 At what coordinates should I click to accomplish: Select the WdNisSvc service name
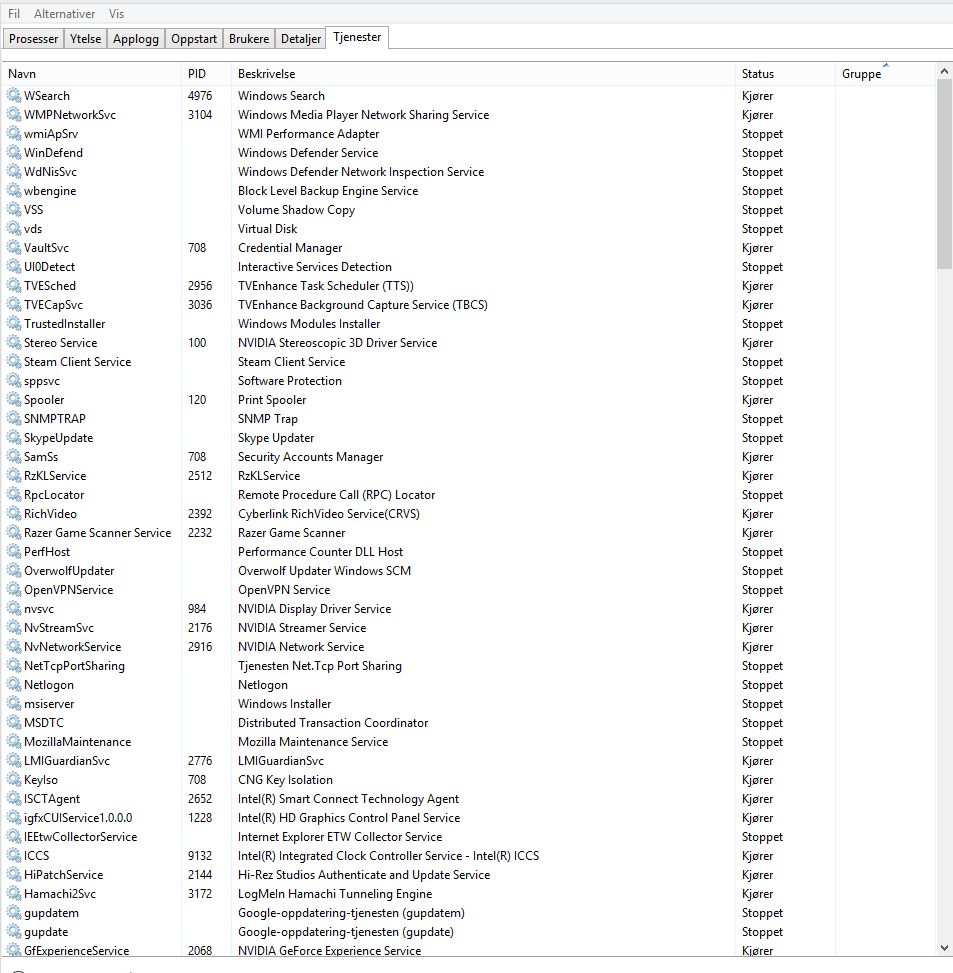[50, 171]
